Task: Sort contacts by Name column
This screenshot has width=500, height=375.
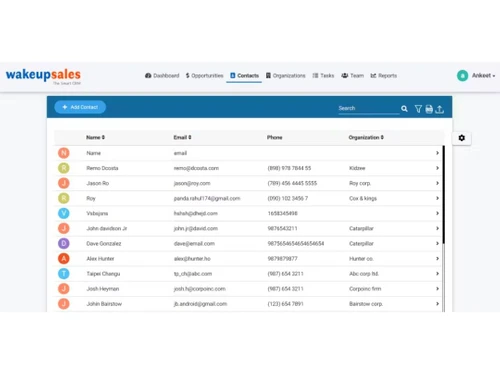Action: point(95,137)
